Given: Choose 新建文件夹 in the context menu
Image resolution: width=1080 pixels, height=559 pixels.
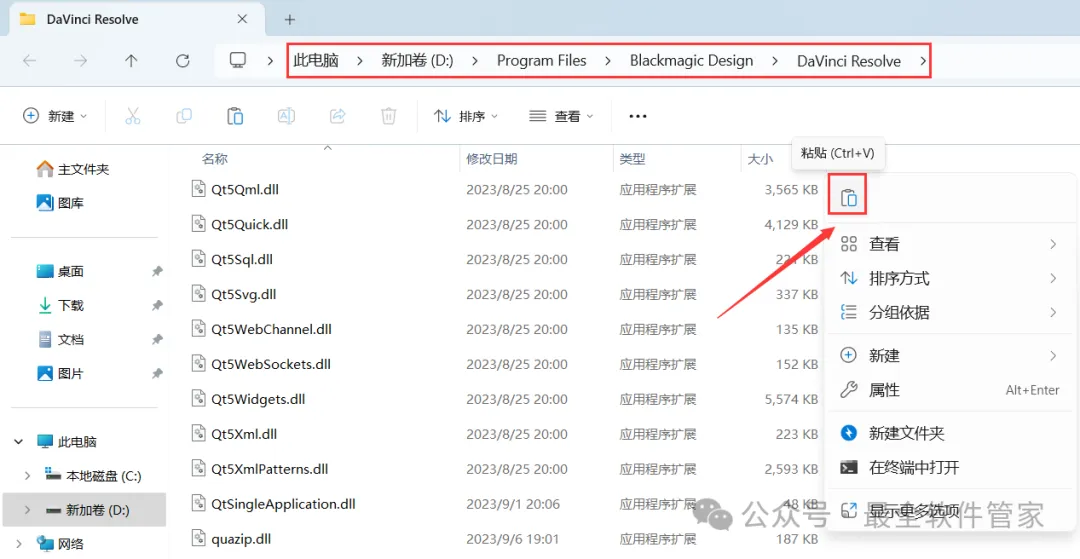Looking at the screenshot, I should click(951, 433).
